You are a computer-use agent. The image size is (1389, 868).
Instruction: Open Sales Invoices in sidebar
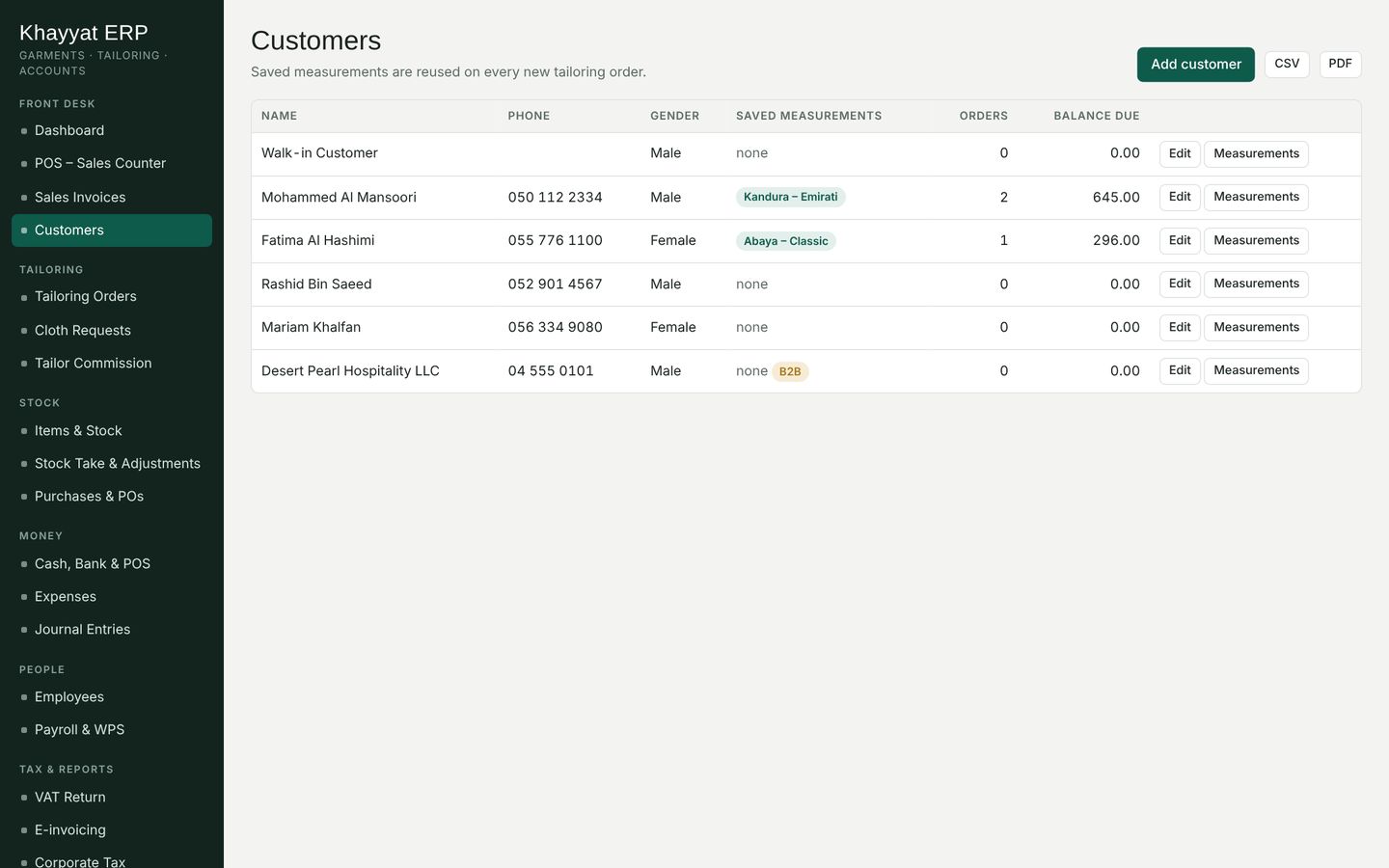112,197
